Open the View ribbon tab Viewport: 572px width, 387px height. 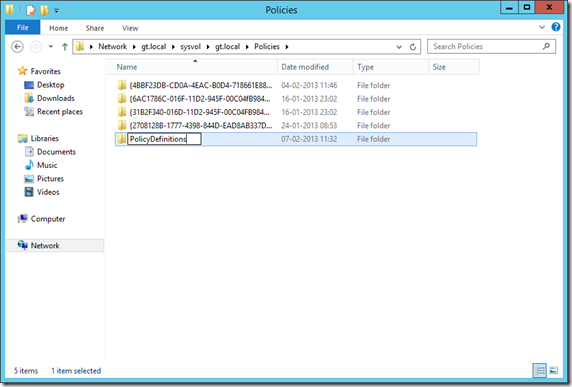coord(130,28)
